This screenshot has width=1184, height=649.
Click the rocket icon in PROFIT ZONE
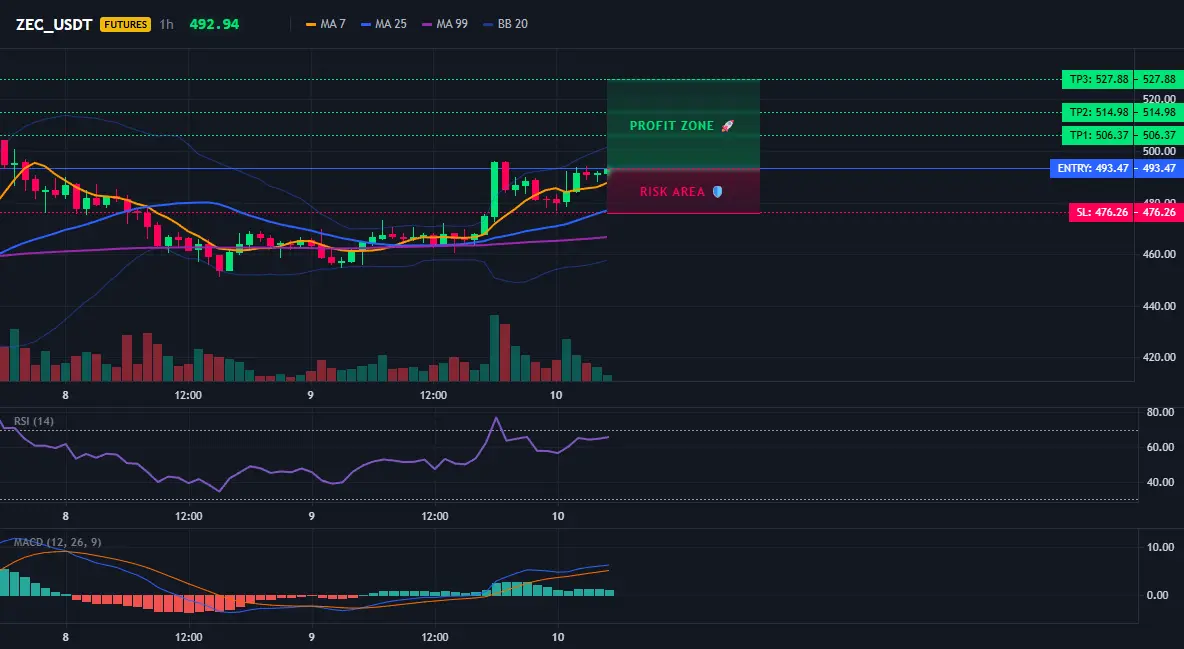click(x=727, y=125)
